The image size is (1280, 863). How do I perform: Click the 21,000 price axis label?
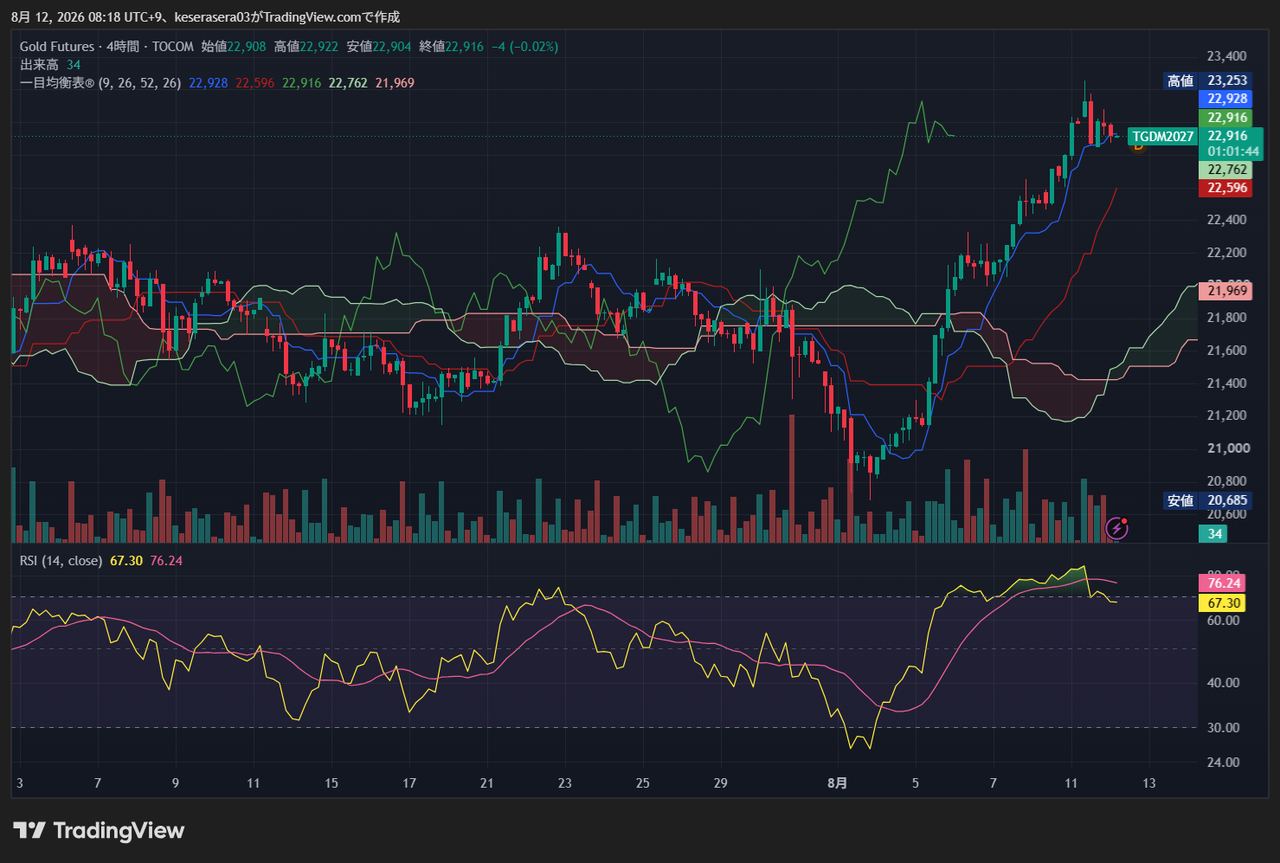coord(1227,448)
